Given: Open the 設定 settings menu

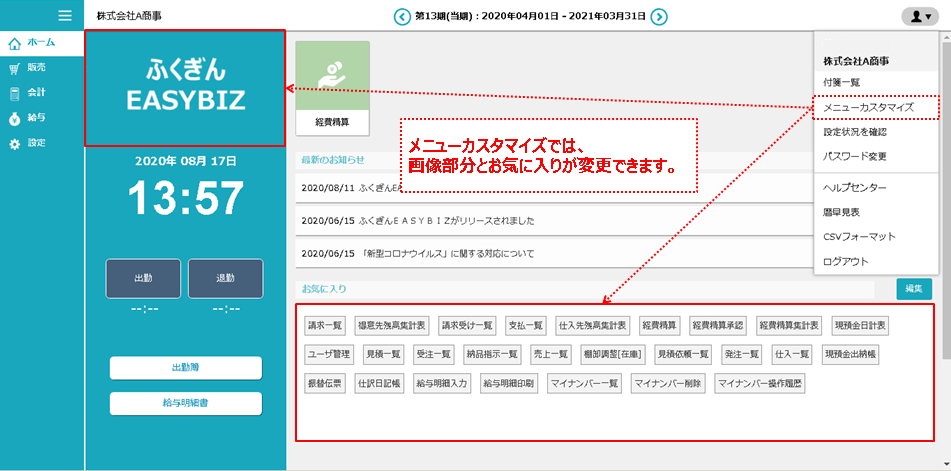Looking at the screenshot, I should [x=42, y=144].
